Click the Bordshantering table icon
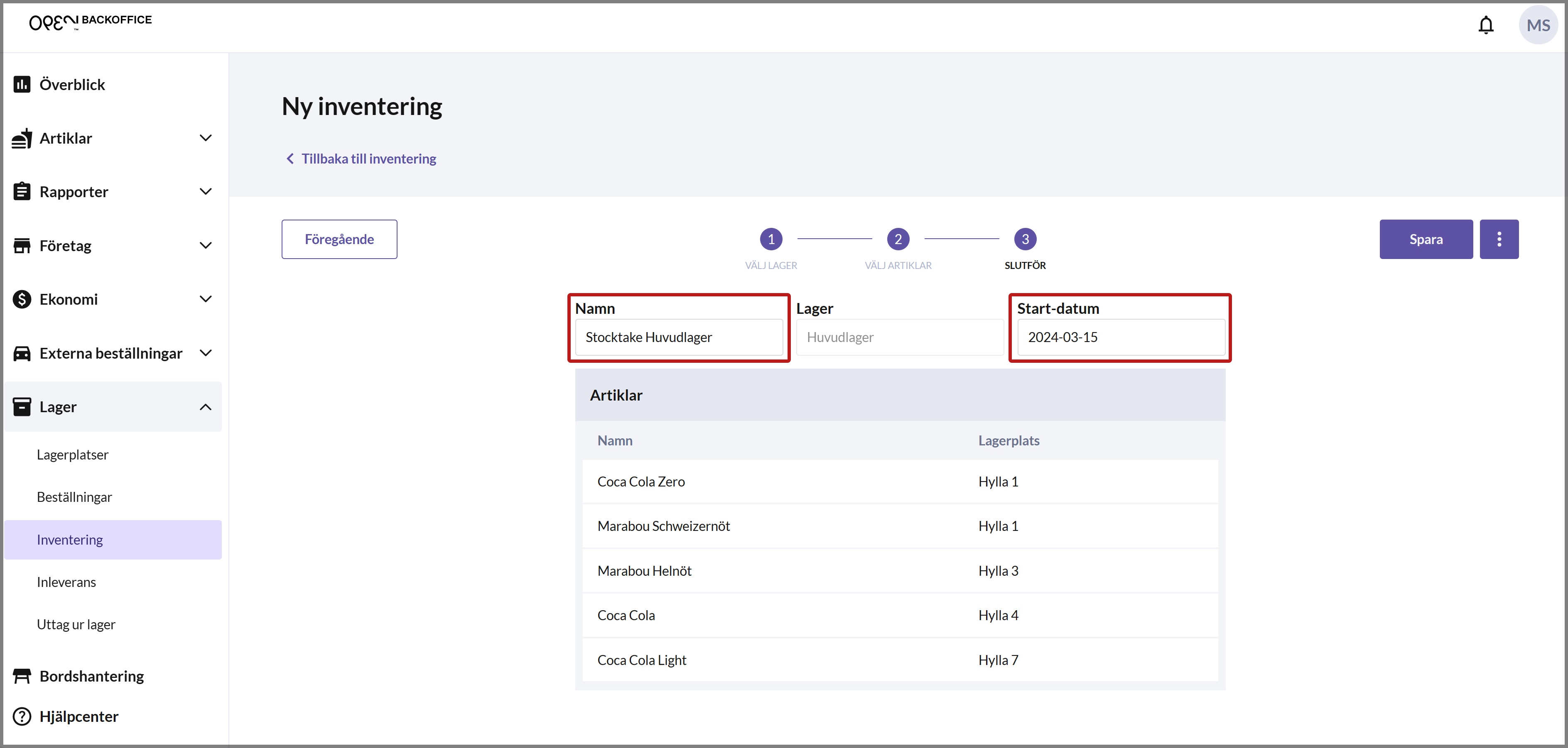 coord(22,676)
